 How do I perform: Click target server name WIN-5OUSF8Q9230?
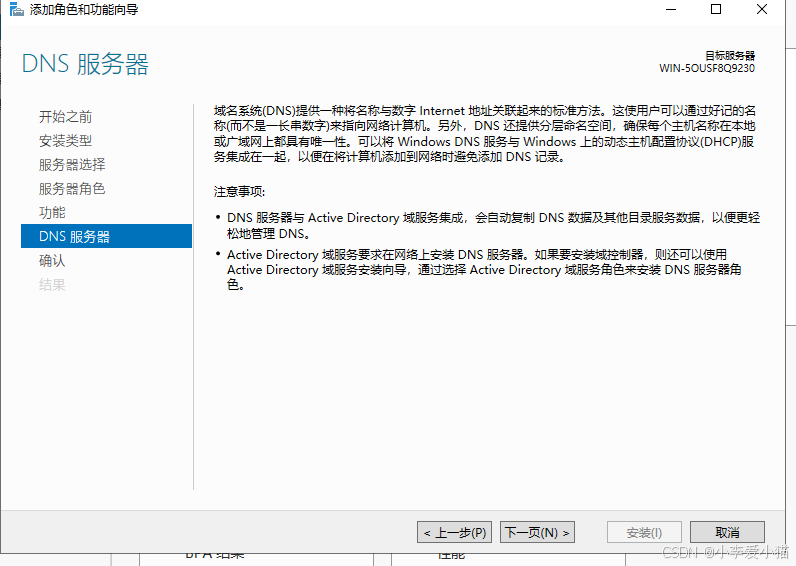707,68
